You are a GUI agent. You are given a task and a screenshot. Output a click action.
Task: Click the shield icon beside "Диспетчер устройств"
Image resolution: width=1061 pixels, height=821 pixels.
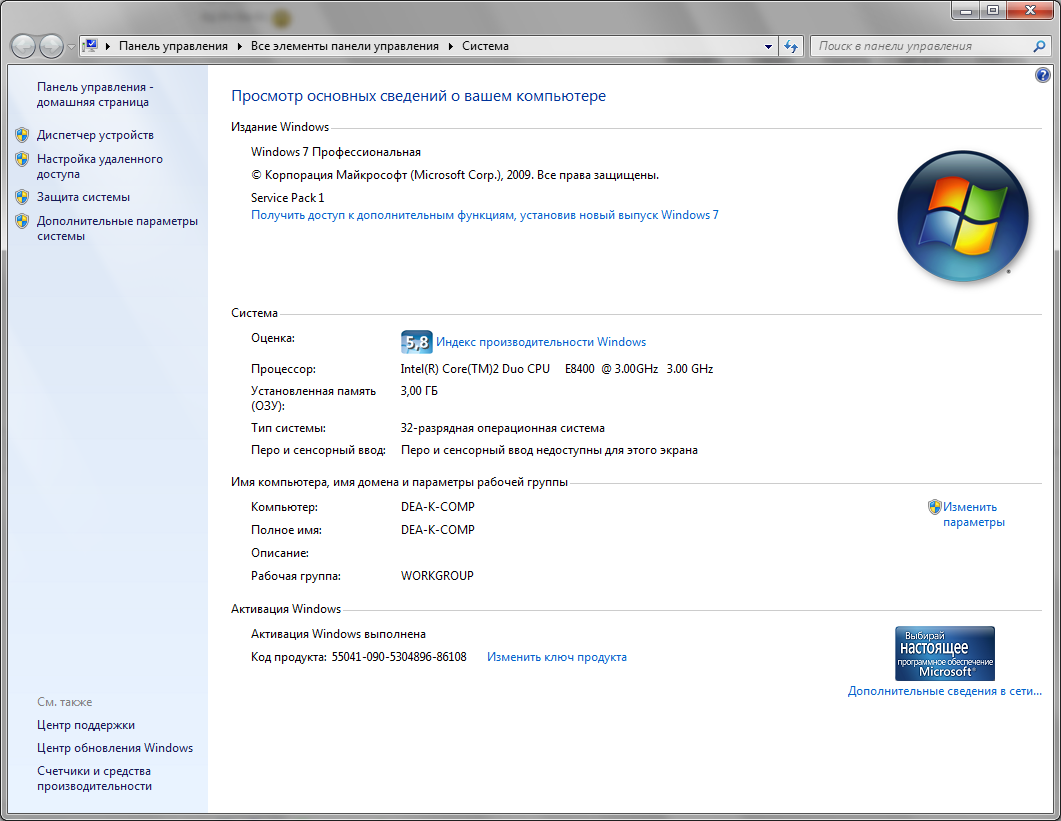click(22, 134)
